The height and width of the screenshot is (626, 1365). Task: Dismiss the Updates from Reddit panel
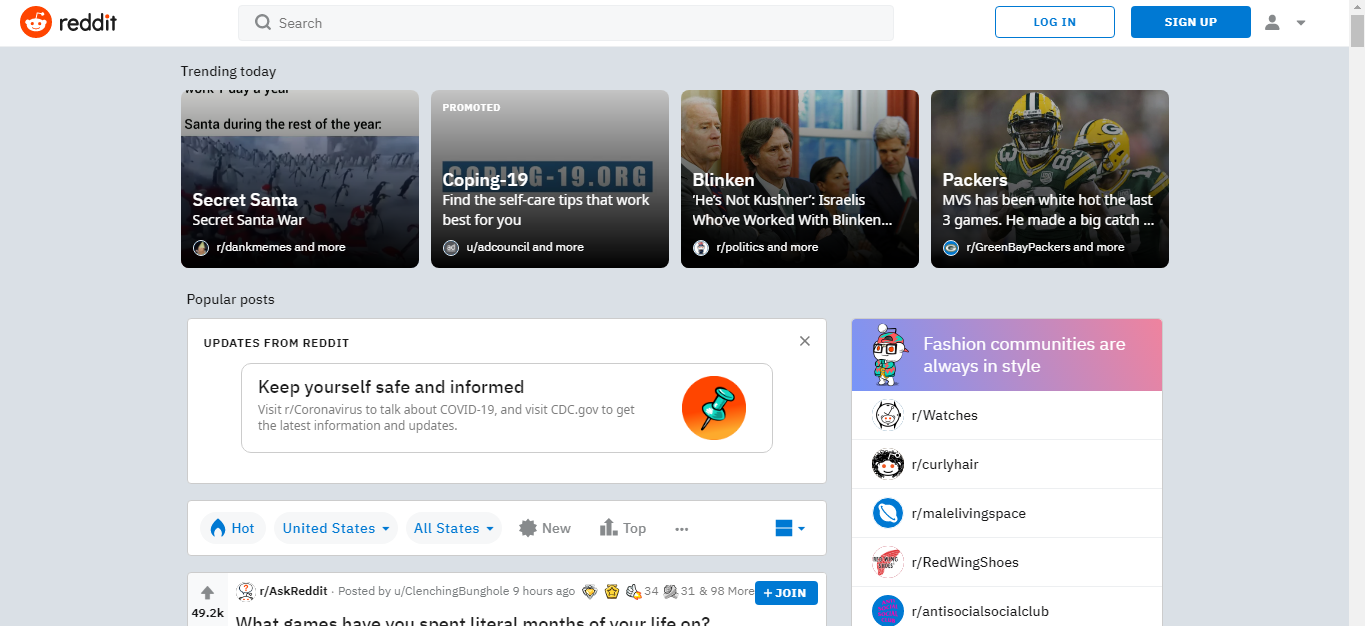click(x=805, y=341)
